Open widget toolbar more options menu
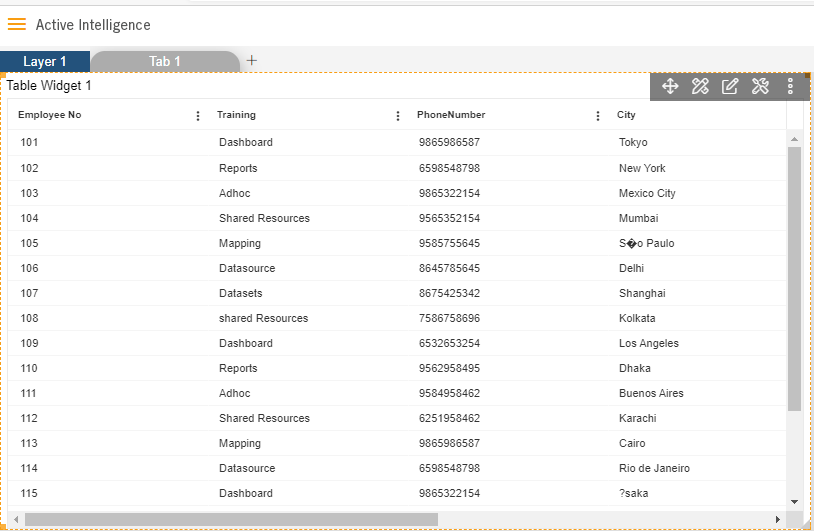 [790, 86]
